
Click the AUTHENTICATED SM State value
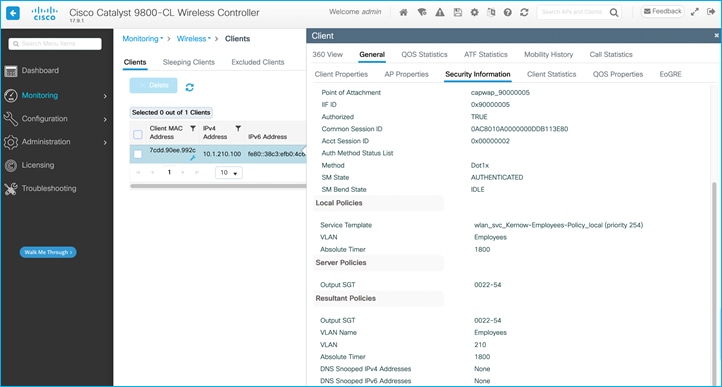click(497, 177)
